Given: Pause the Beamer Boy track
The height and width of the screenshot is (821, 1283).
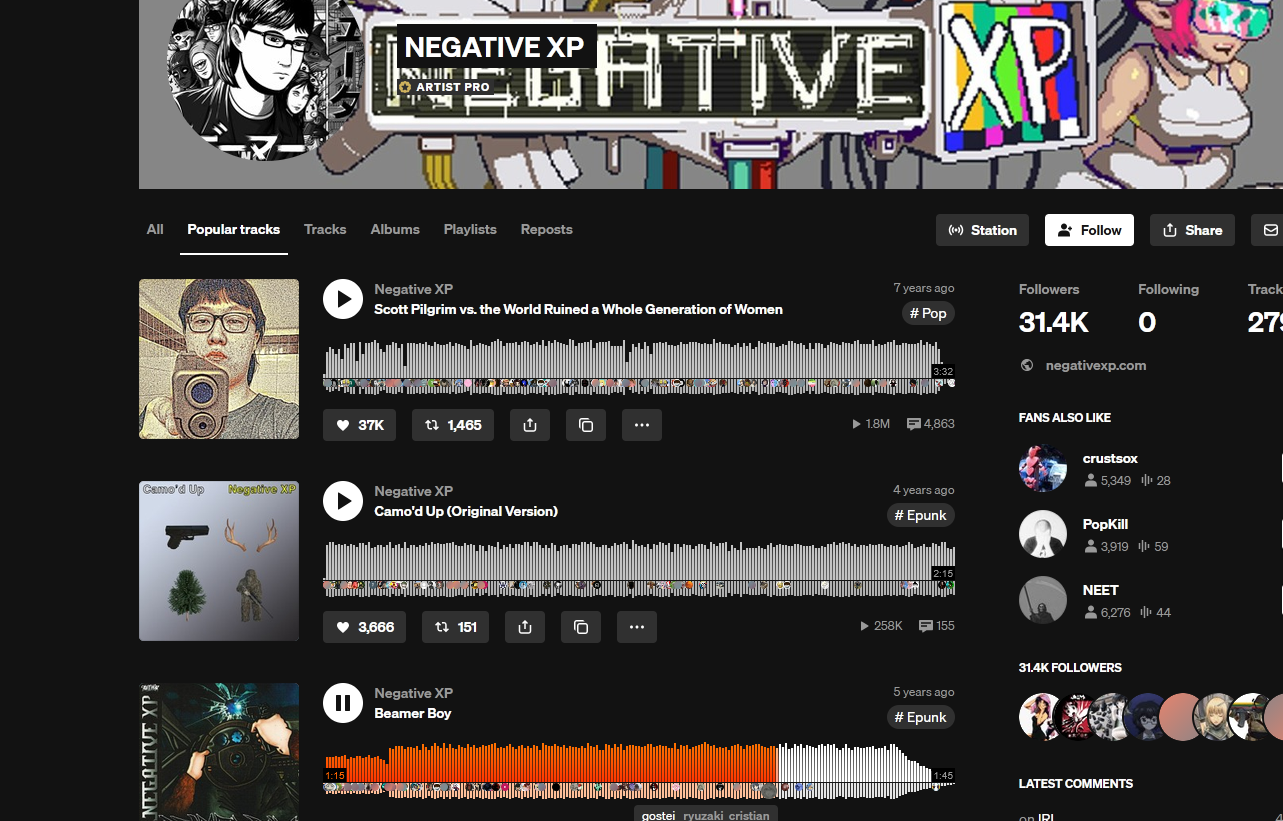Looking at the screenshot, I should tap(343, 703).
